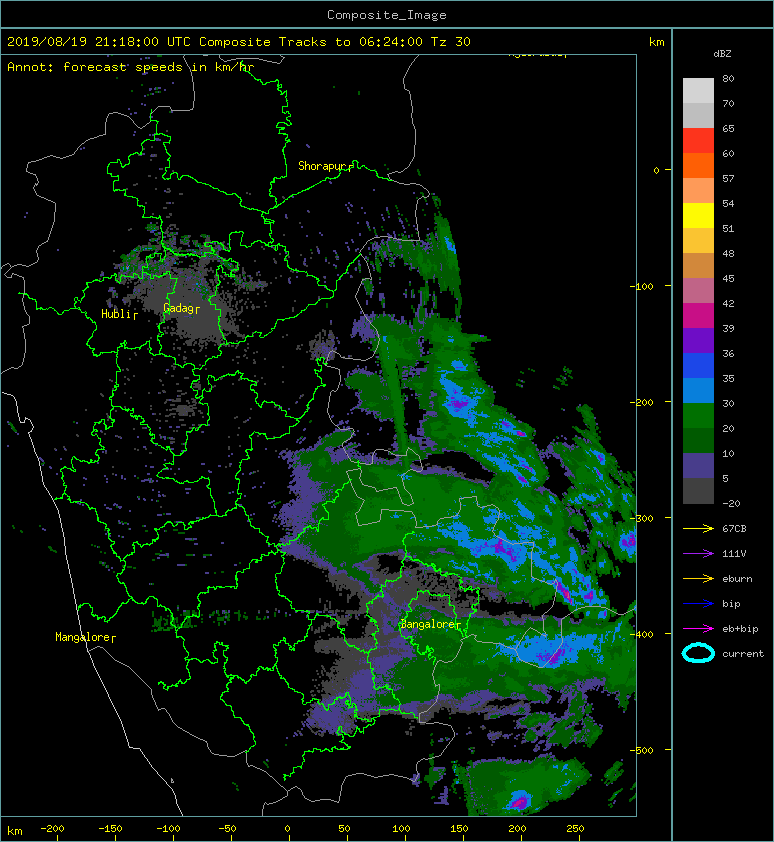Pick the bright green swatch in dBZ scale

tap(698, 415)
